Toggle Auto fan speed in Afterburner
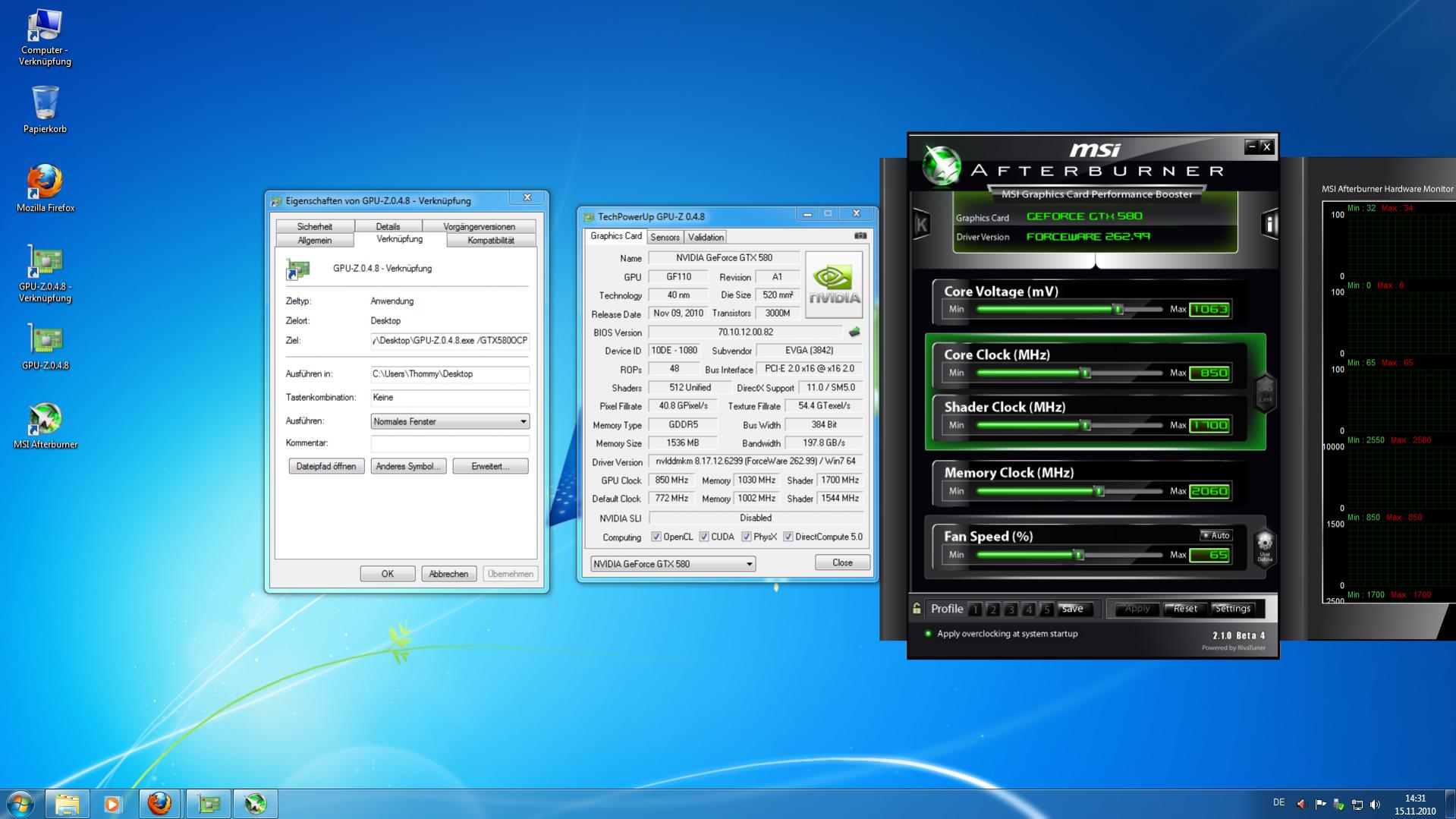 point(1216,536)
